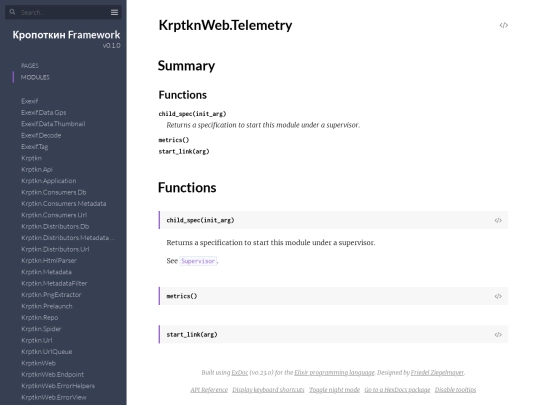Click the metrics() detail heading
This screenshot has width=540, height=405.
point(182,296)
